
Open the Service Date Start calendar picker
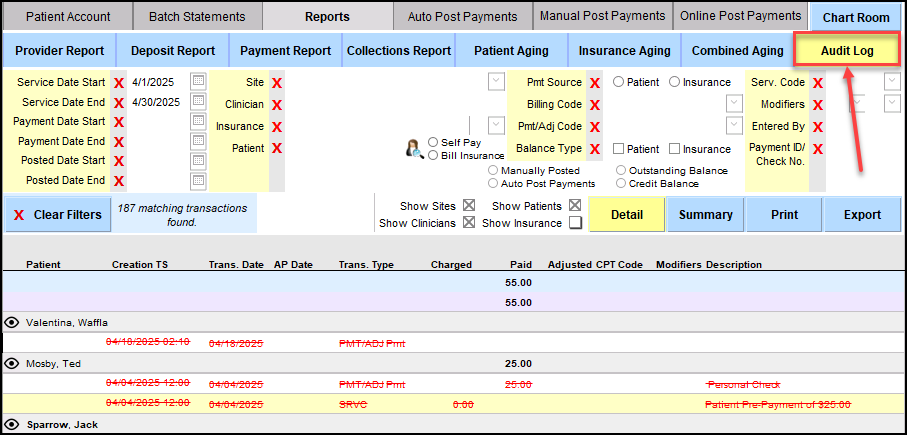pos(198,82)
